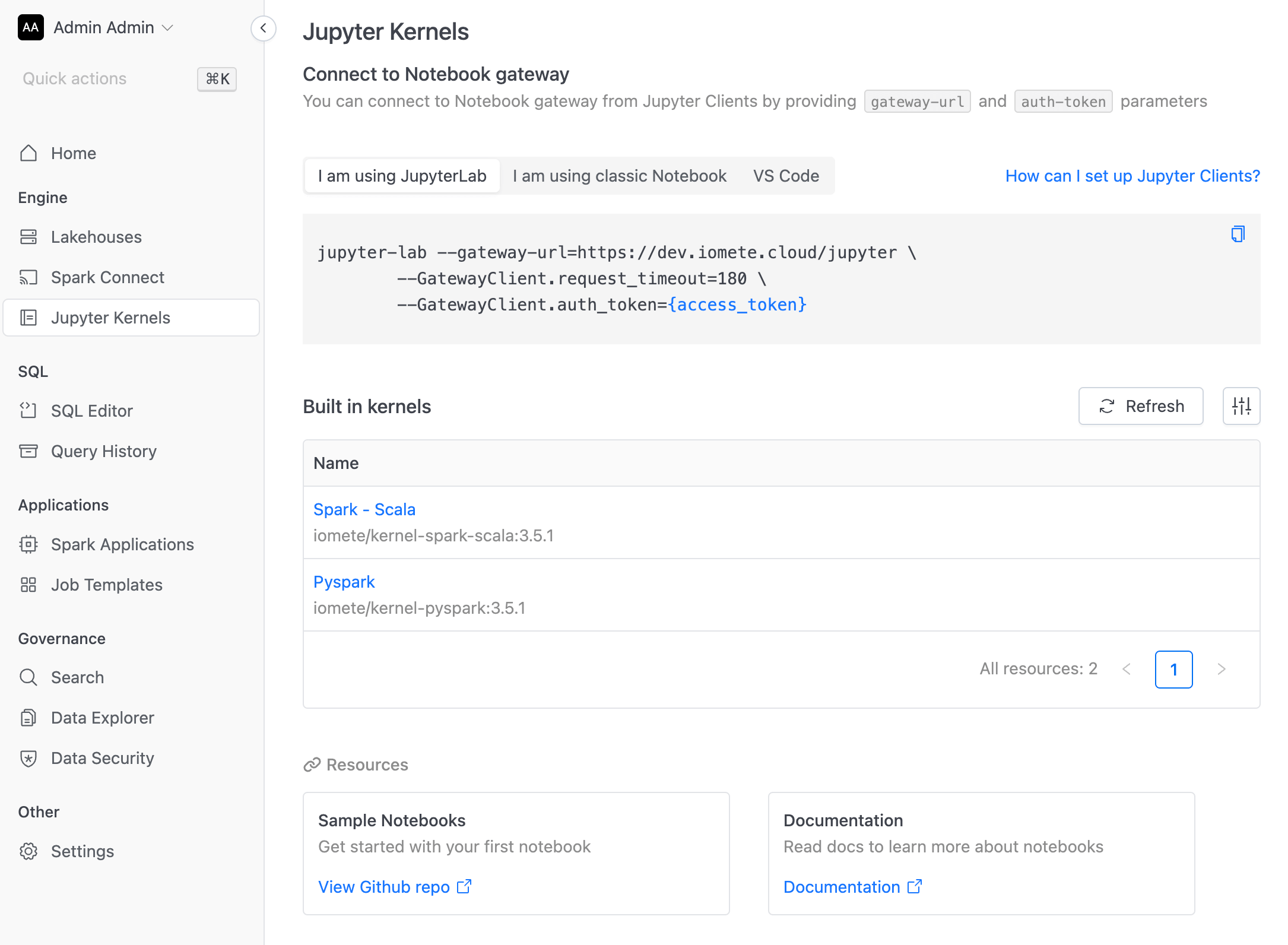Screen dimensions: 1288x945
Task: Open How can I set up Jupyter Clients link
Action: tap(1132, 176)
